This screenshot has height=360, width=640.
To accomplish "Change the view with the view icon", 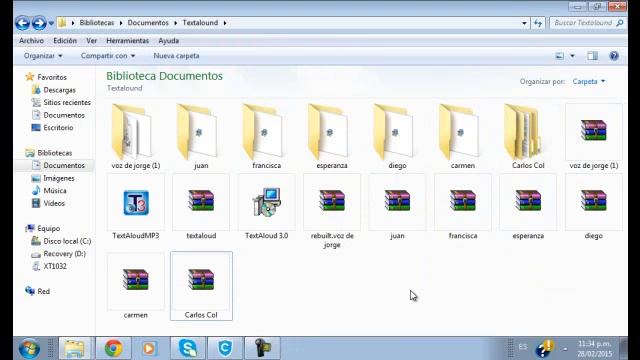I will 560,56.
